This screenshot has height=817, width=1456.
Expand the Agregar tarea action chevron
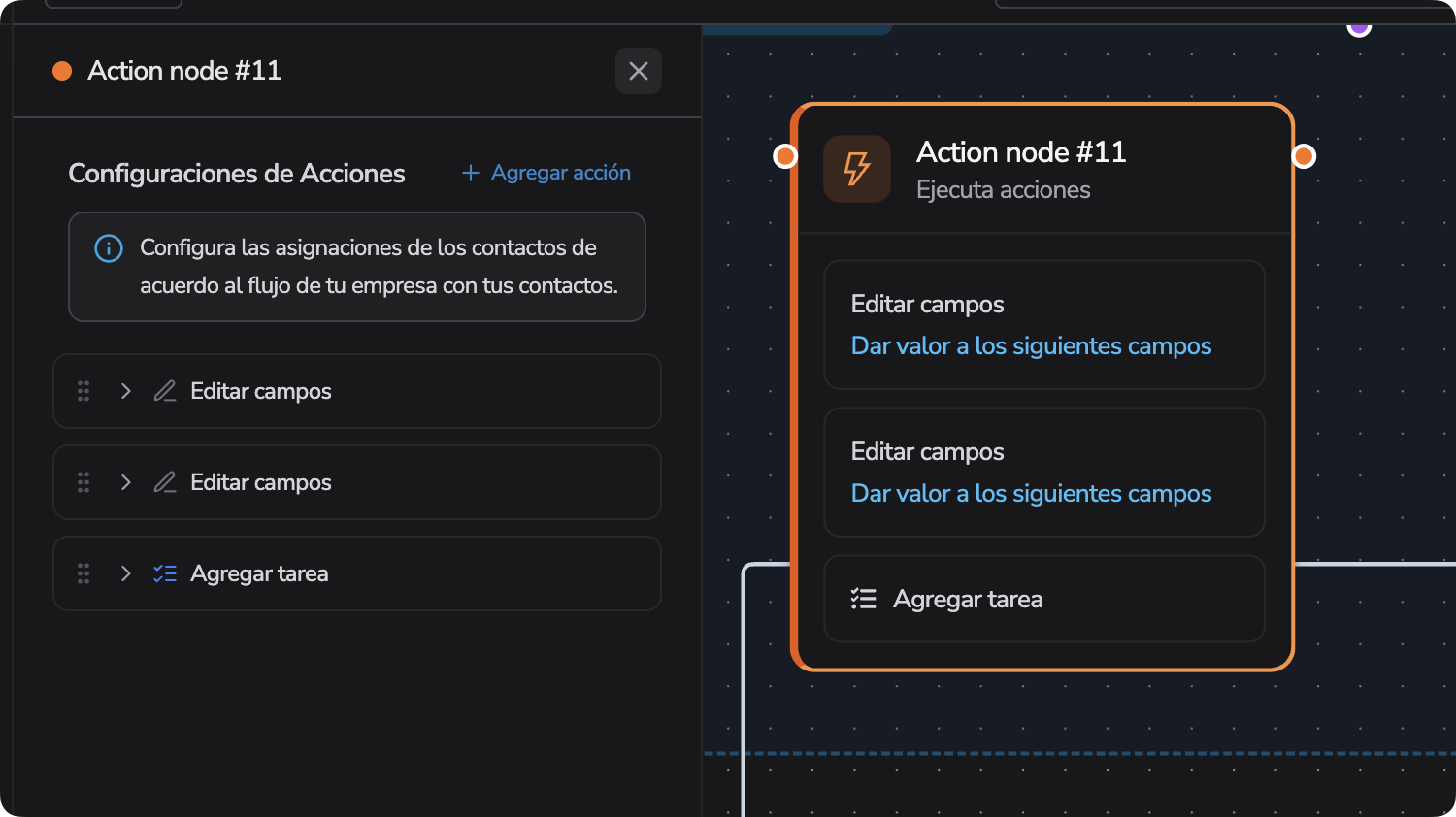coord(125,573)
